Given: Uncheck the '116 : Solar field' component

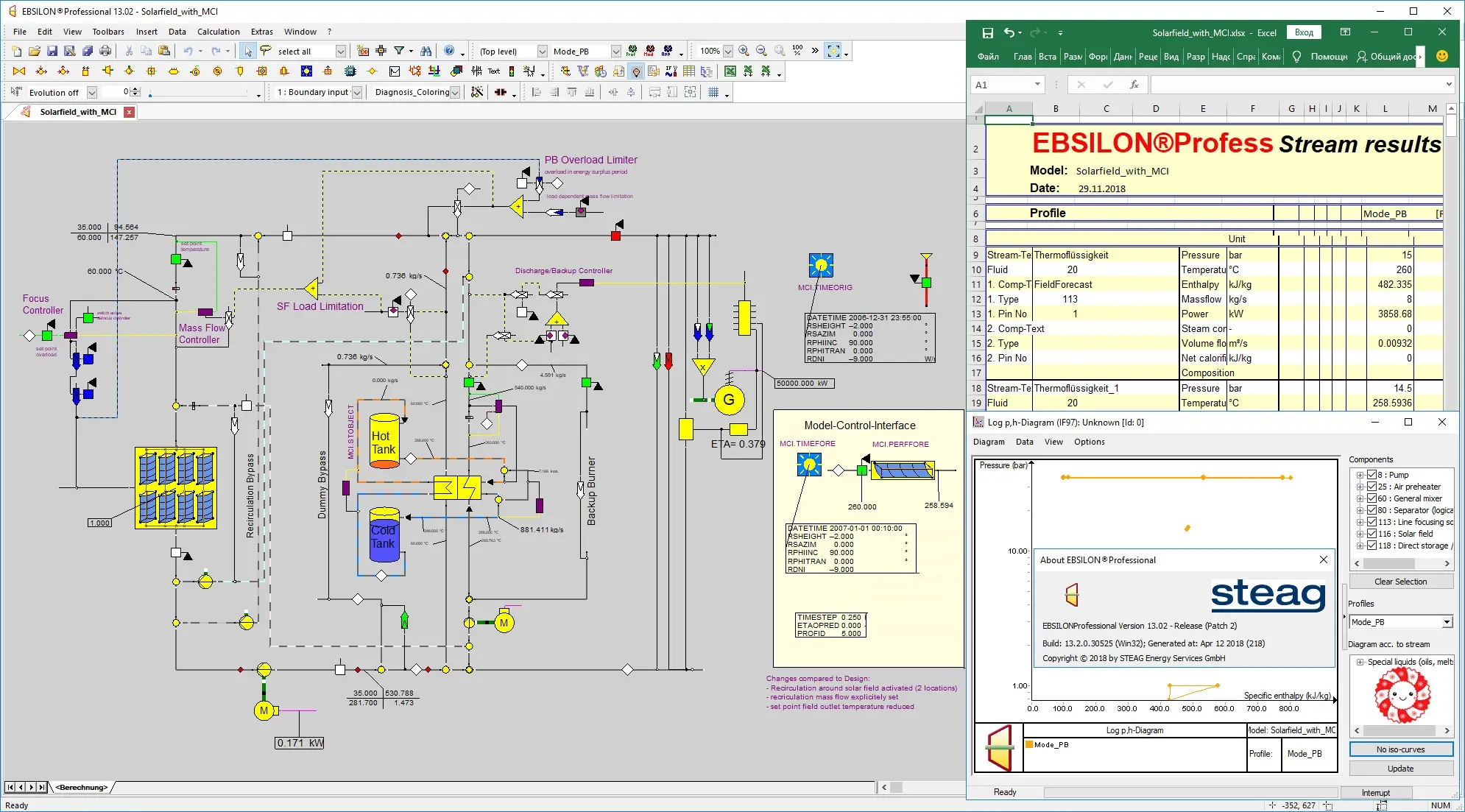Looking at the screenshot, I should click(x=1372, y=534).
